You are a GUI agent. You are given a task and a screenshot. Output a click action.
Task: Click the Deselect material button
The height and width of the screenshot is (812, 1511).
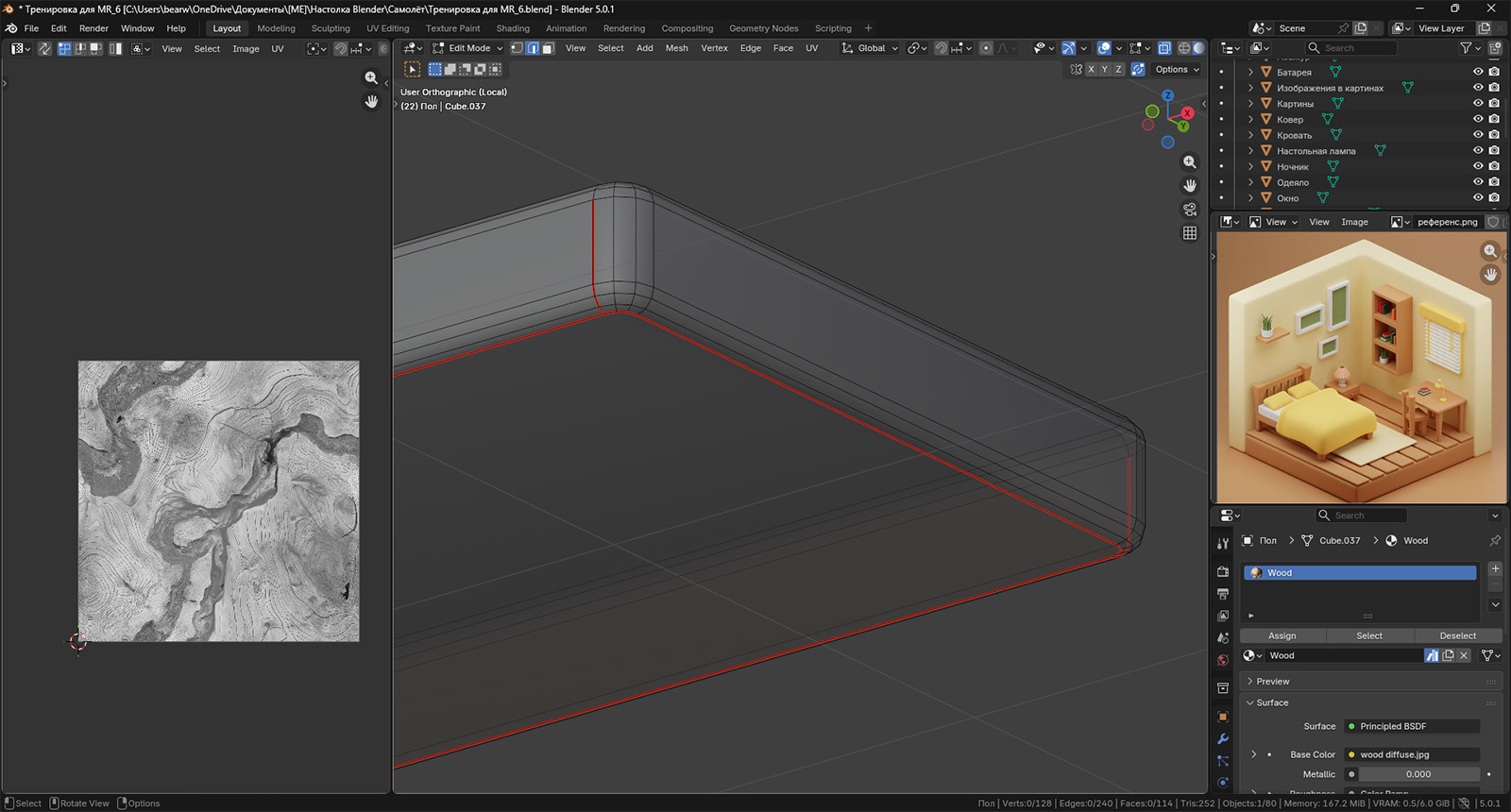point(1457,635)
